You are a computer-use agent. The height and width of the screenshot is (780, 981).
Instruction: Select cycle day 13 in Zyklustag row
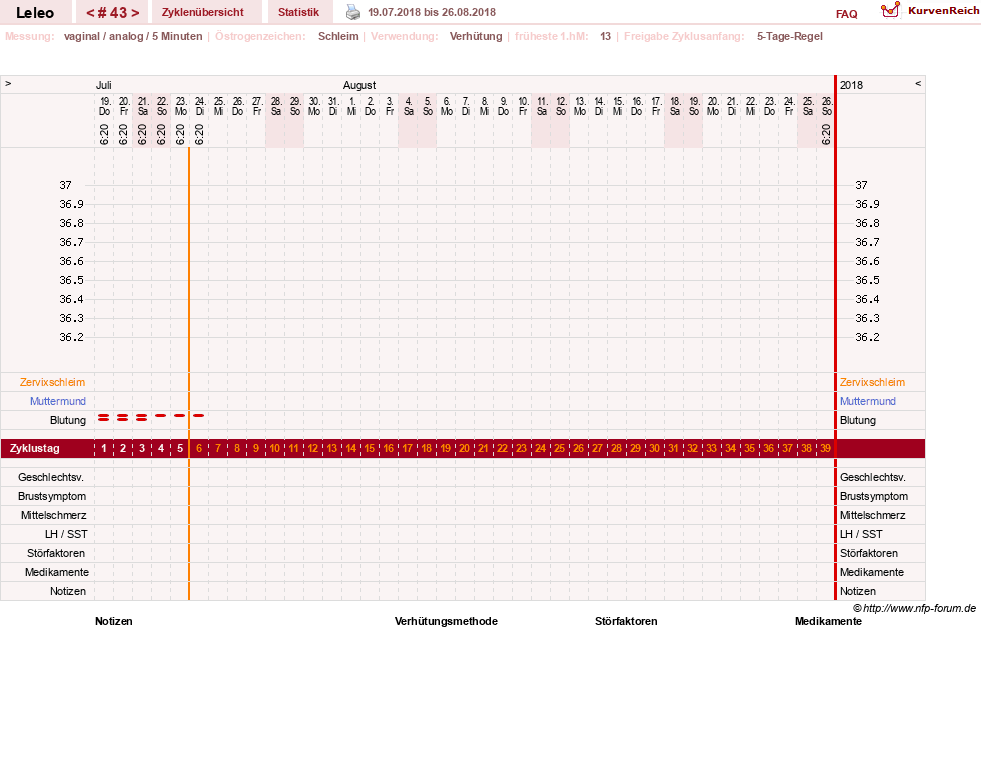click(x=332, y=448)
